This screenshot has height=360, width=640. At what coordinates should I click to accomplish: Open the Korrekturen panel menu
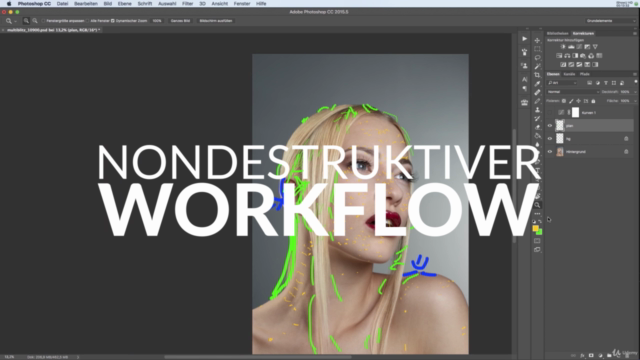(x=635, y=33)
